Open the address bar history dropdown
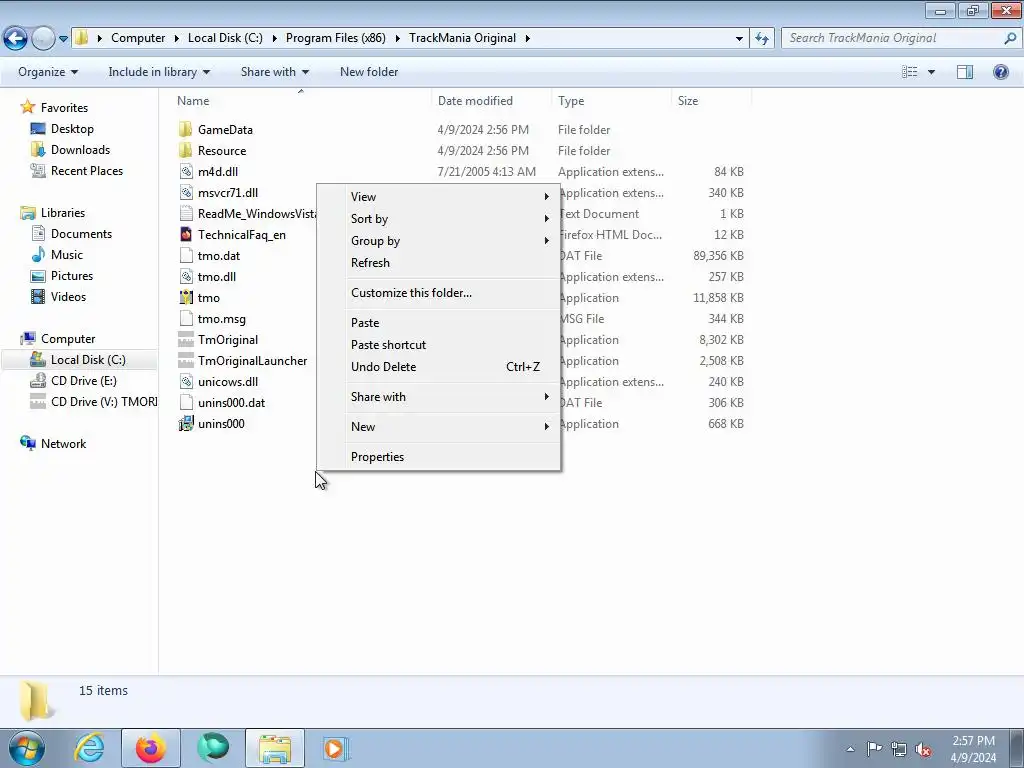1024x768 pixels. coord(739,39)
